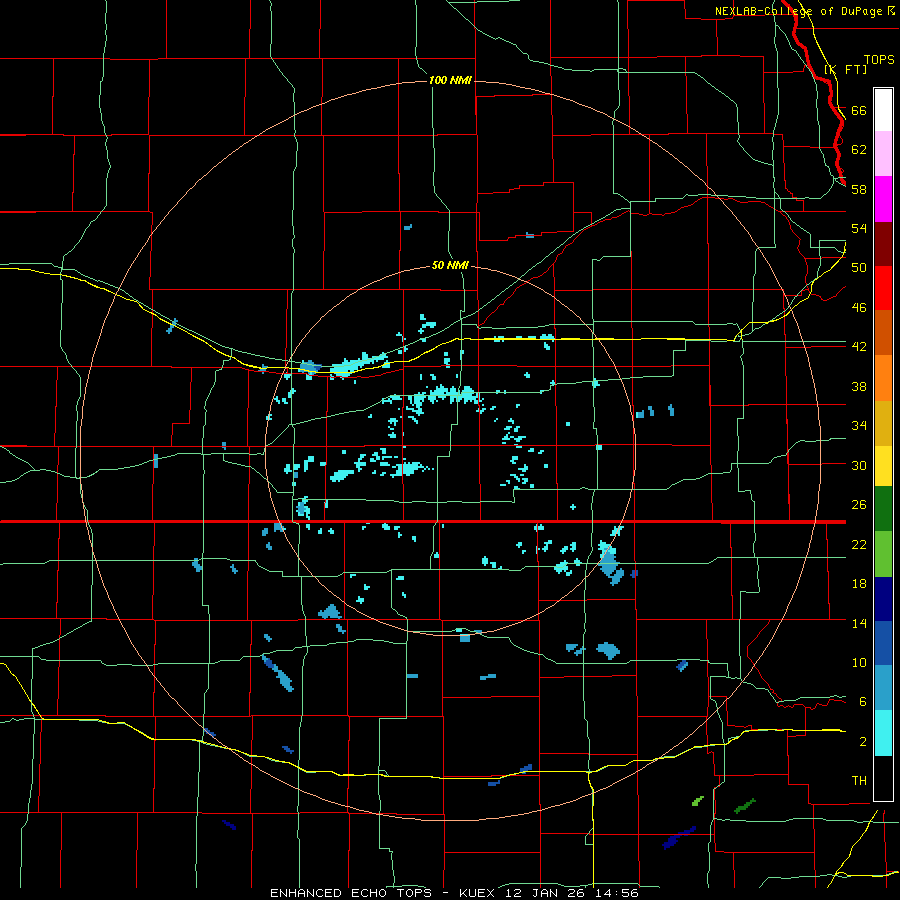Viewport: 900px width, 900px height.
Task: Select the 50 legend scale value
Action: coord(859,267)
